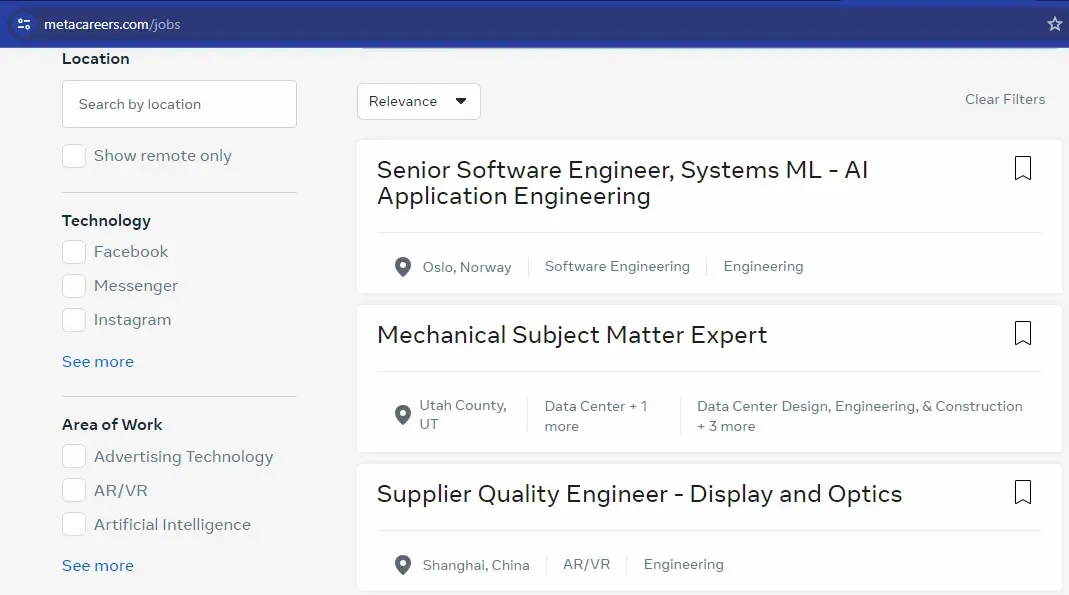The width and height of the screenshot is (1069, 595).
Task: Click the Shanghai, China location pin icon
Action: click(x=403, y=565)
